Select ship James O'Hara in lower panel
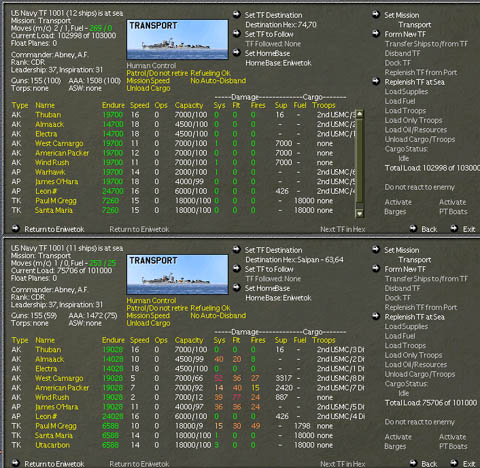This screenshot has height=468, width=480. (x=57, y=407)
